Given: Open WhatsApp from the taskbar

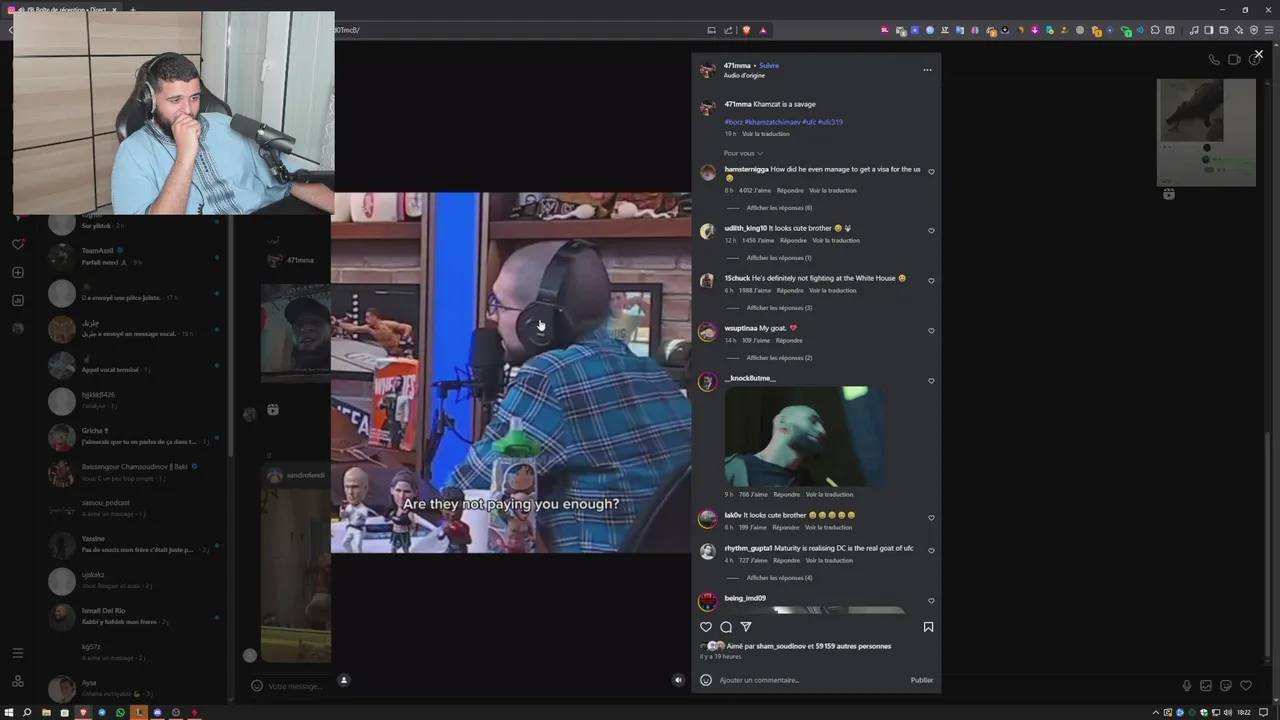Looking at the screenshot, I should (121, 712).
